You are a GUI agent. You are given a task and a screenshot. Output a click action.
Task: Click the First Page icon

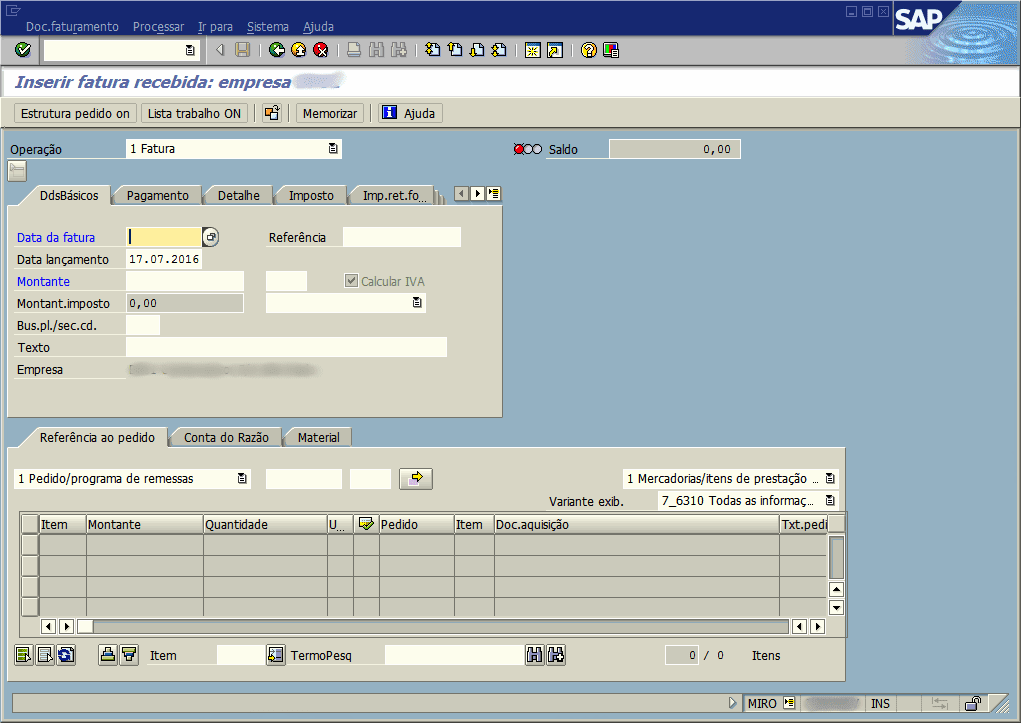(432, 50)
